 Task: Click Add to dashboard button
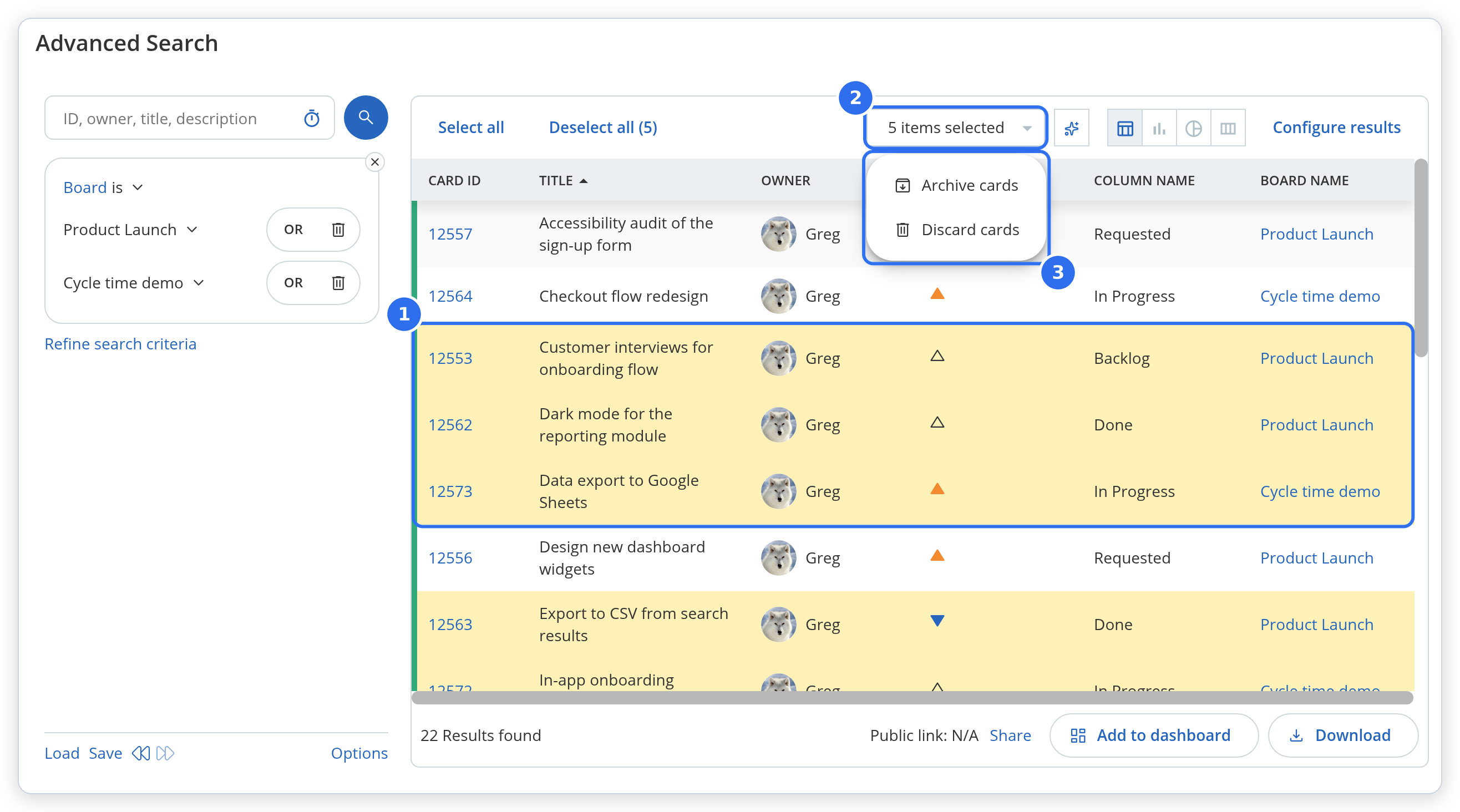point(1153,735)
